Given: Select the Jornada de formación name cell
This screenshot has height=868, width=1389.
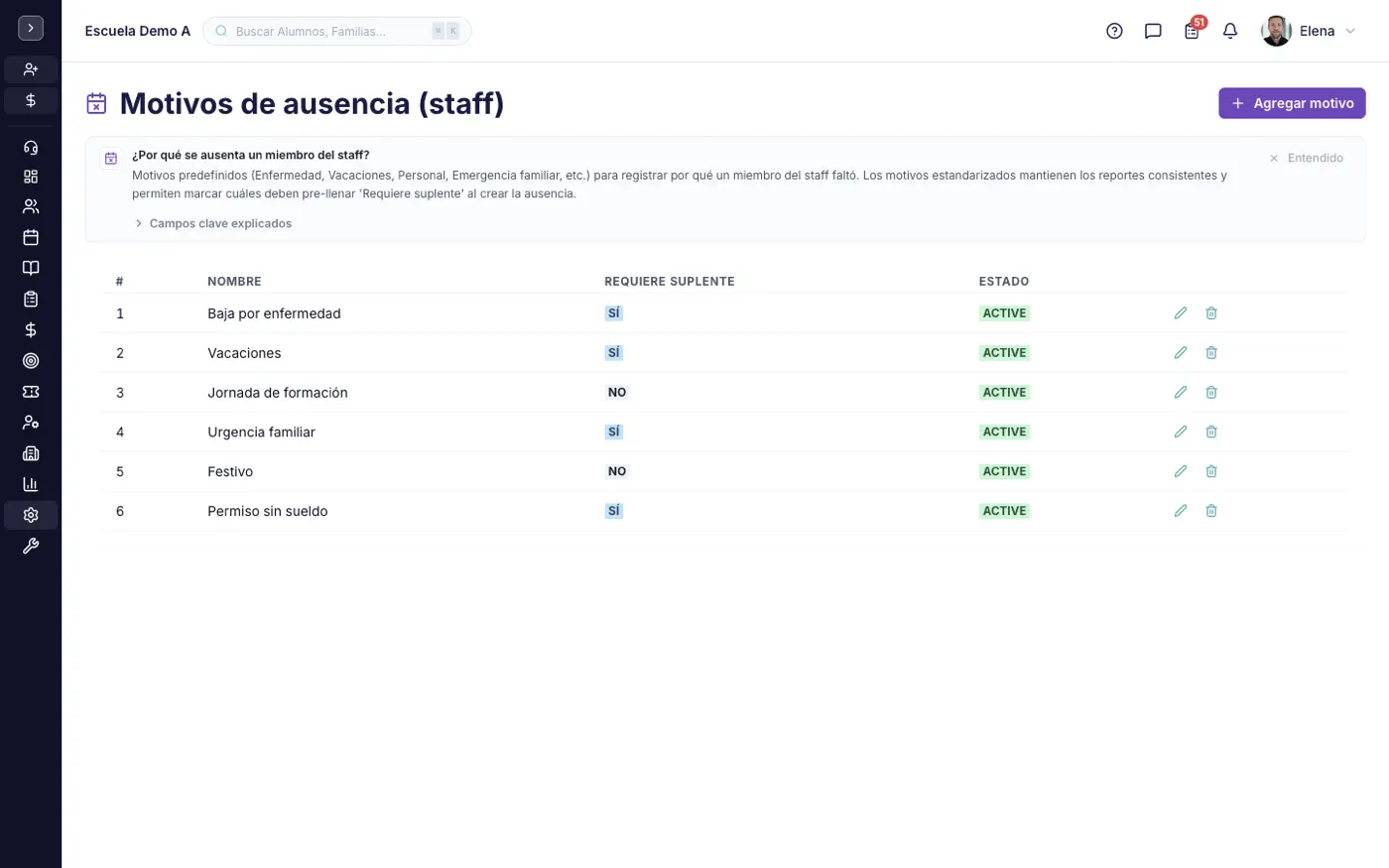Looking at the screenshot, I should click(278, 393).
